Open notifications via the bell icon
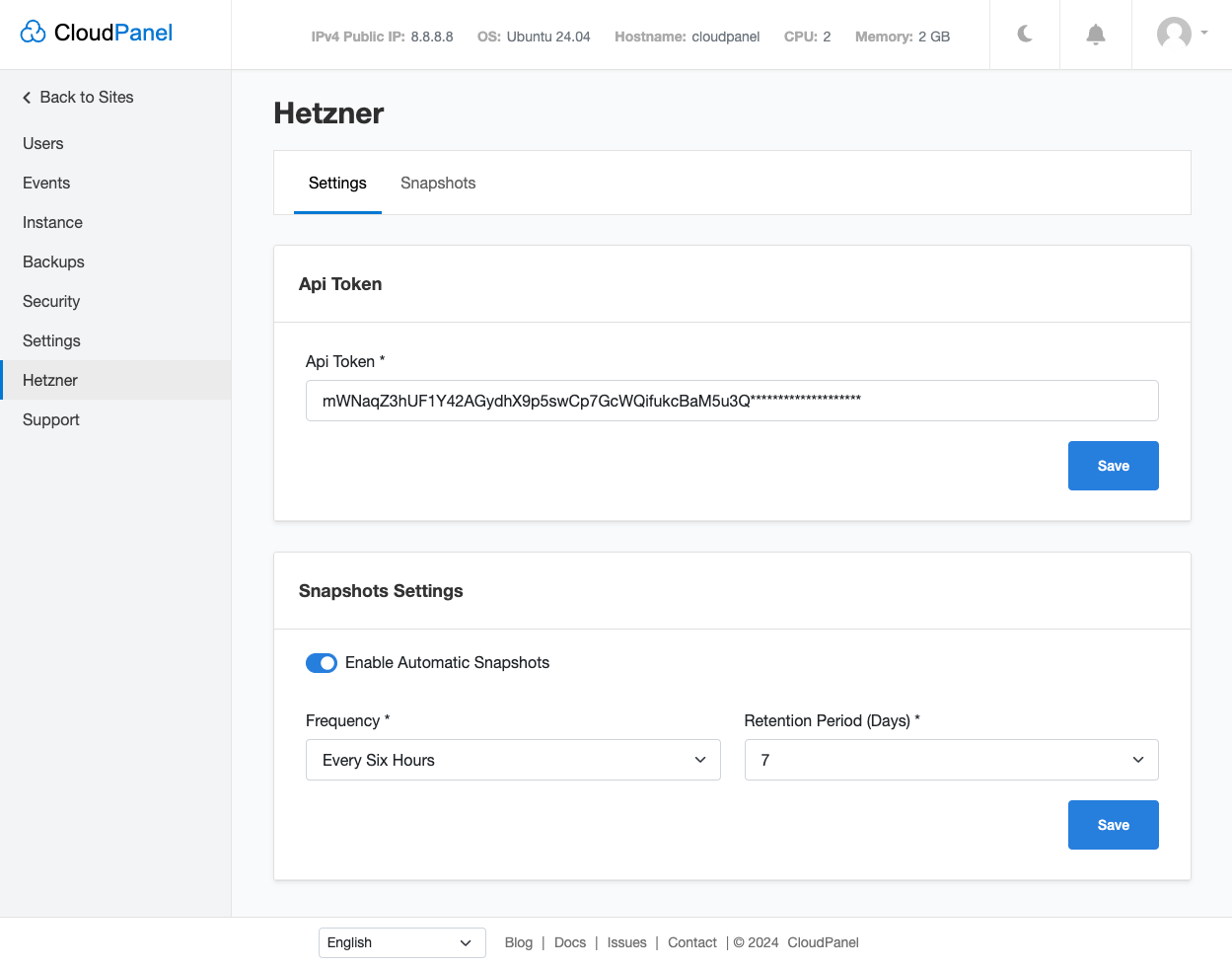The height and width of the screenshot is (968, 1232). pyautogui.click(x=1095, y=35)
